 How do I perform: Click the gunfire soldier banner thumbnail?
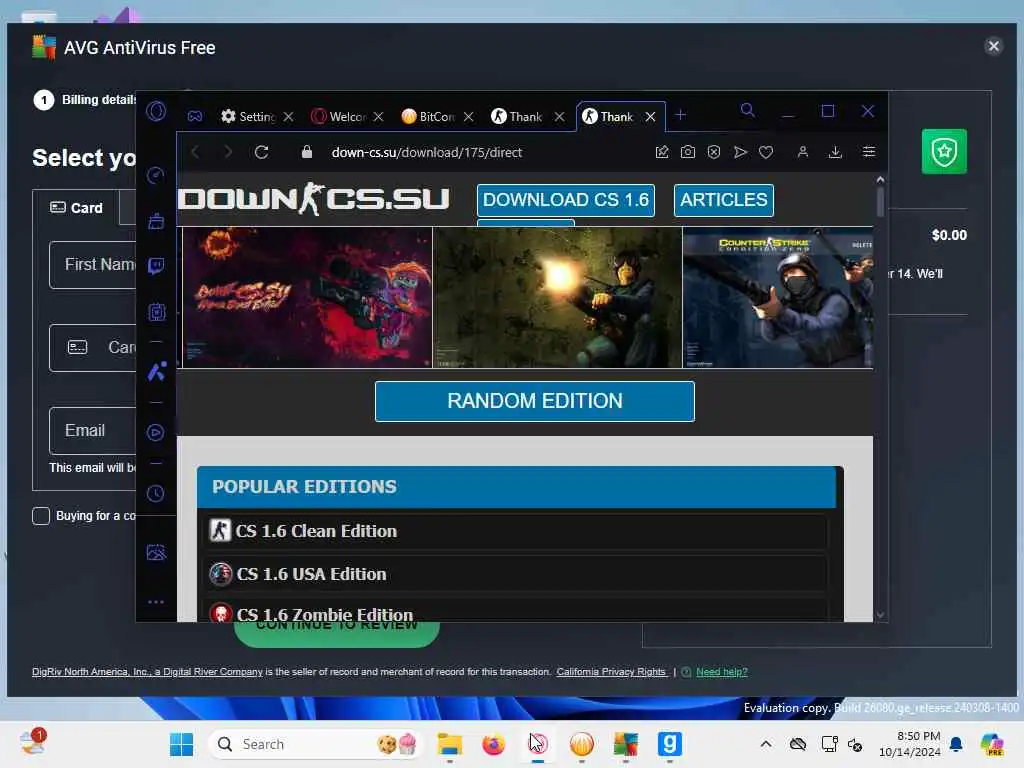[x=558, y=297]
